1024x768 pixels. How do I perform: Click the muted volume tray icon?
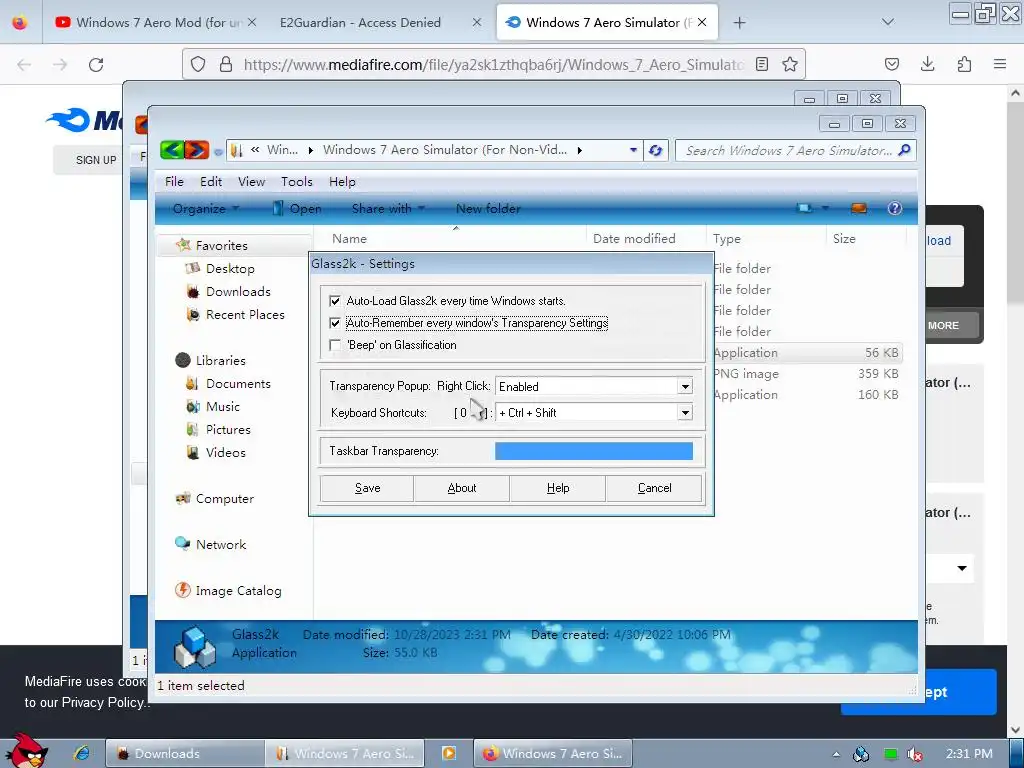click(915, 754)
